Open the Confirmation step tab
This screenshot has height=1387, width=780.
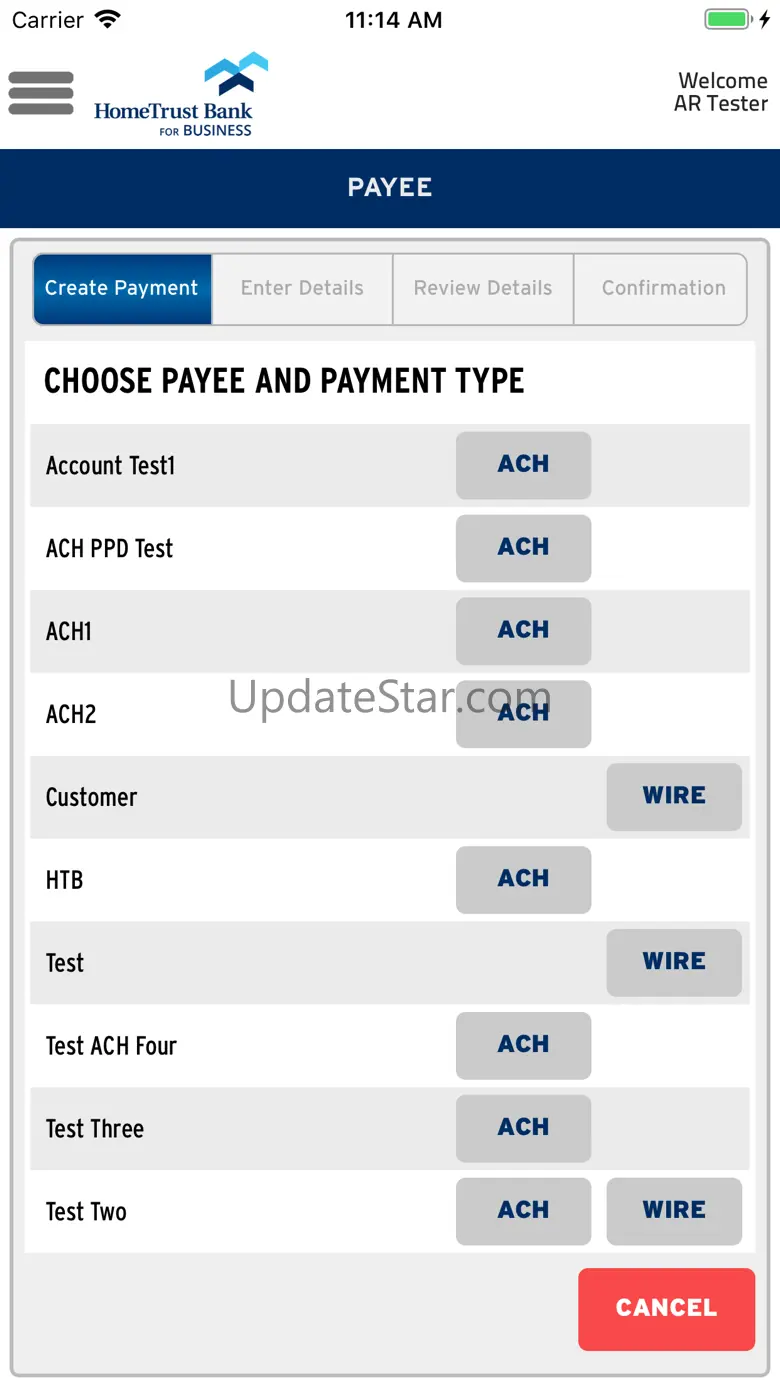click(x=663, y=289)
